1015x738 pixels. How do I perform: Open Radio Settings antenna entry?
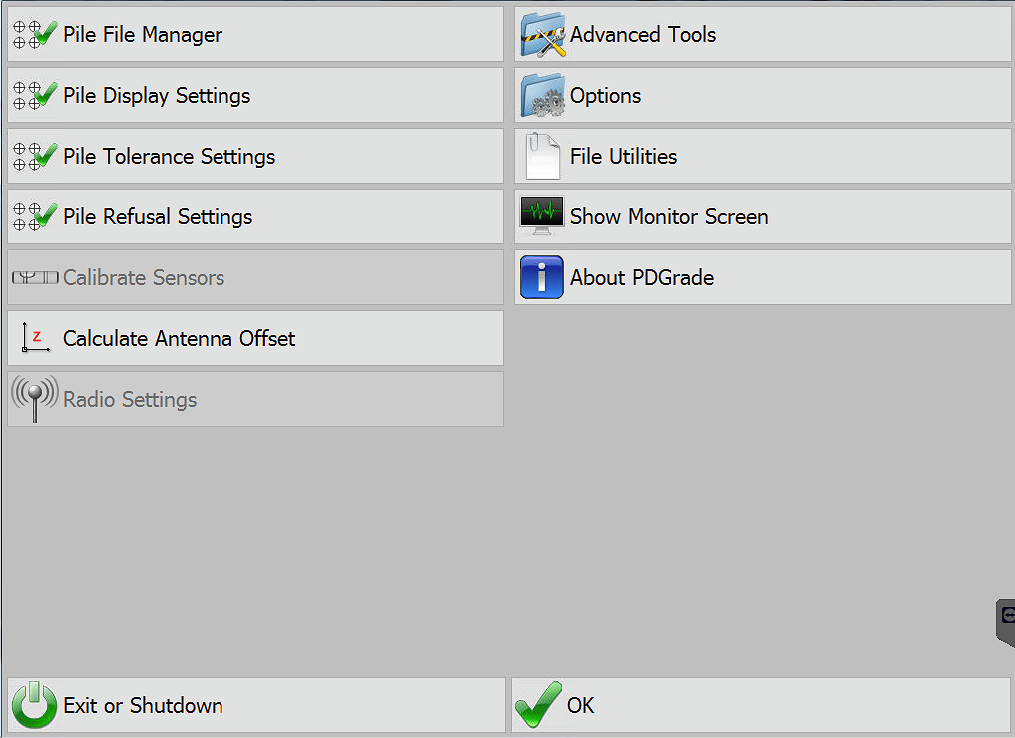tap(255, 400)
